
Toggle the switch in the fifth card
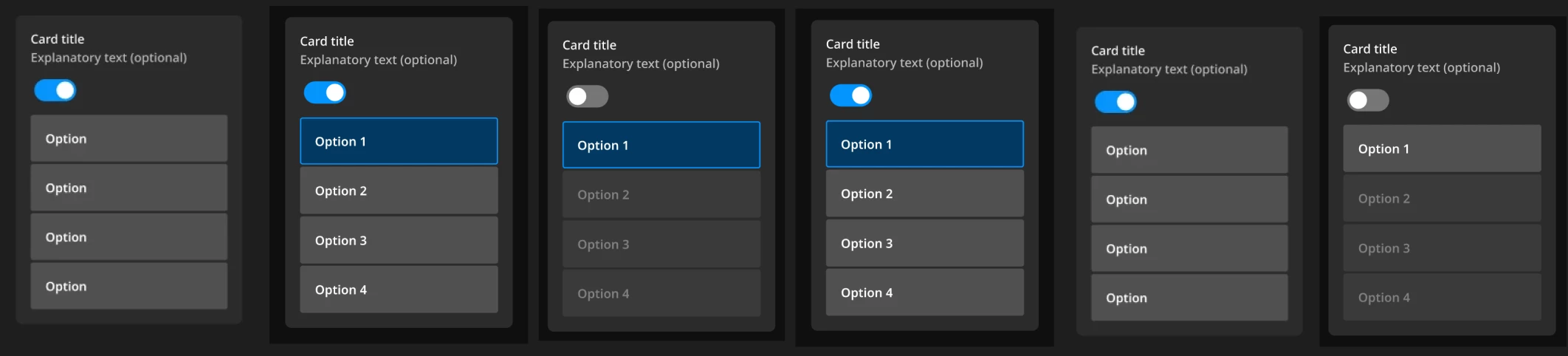[1115, 102]
